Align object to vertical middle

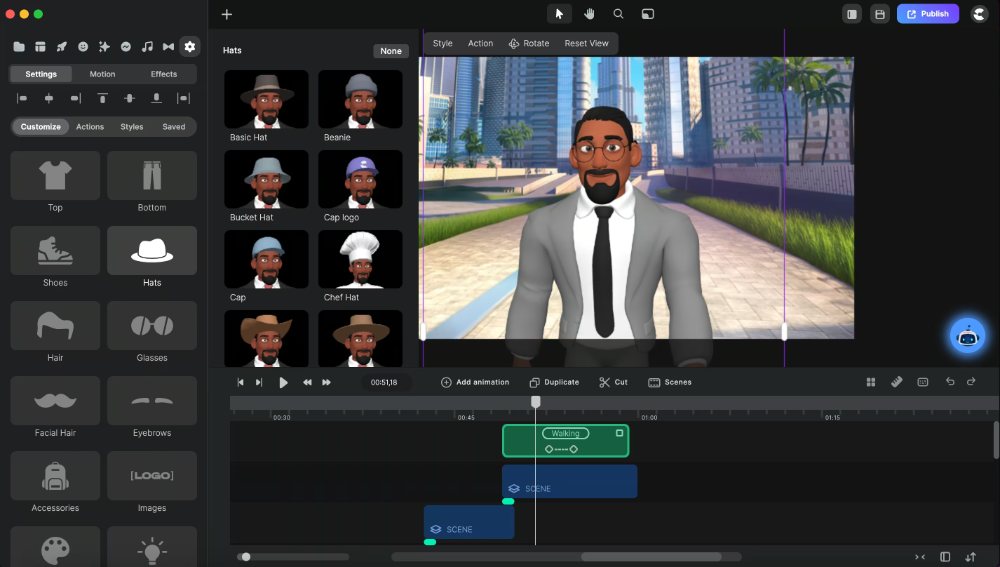pos(129,98)
